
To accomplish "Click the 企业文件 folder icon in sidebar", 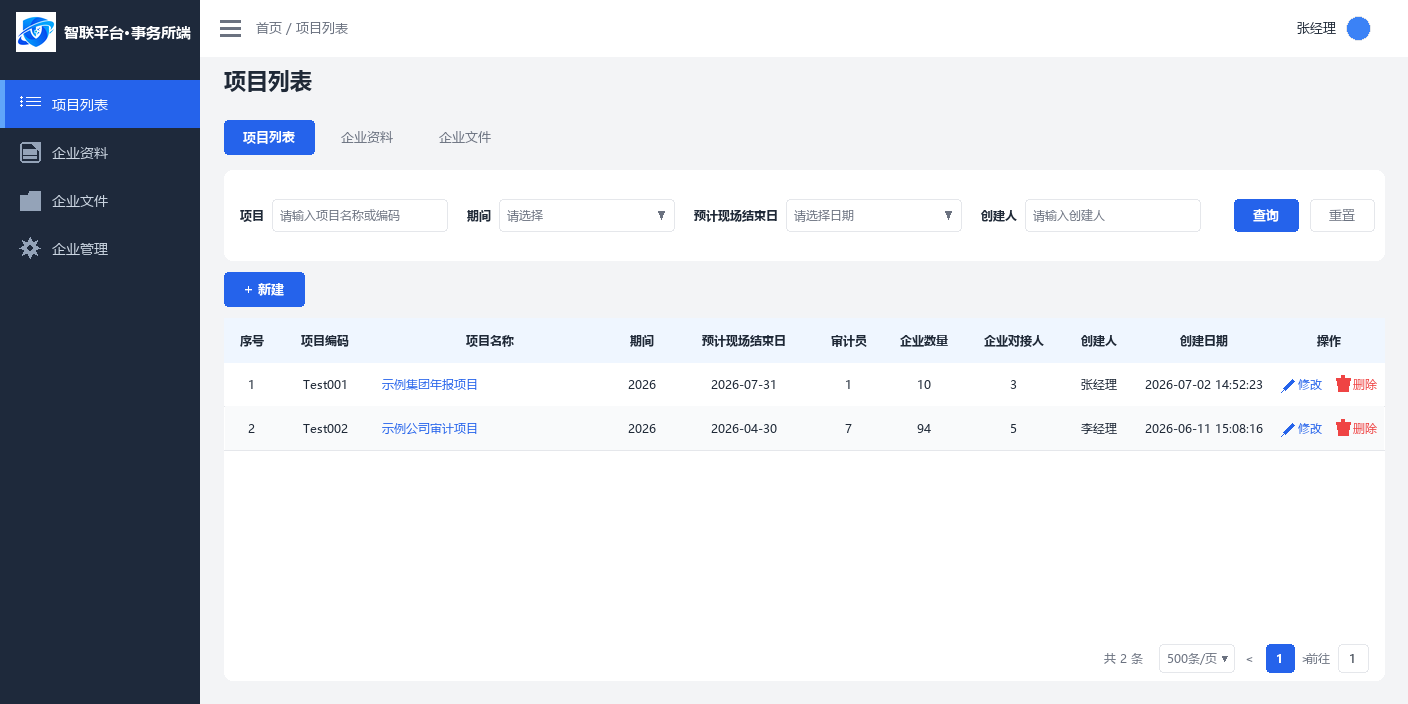I will tap(30, 200).
